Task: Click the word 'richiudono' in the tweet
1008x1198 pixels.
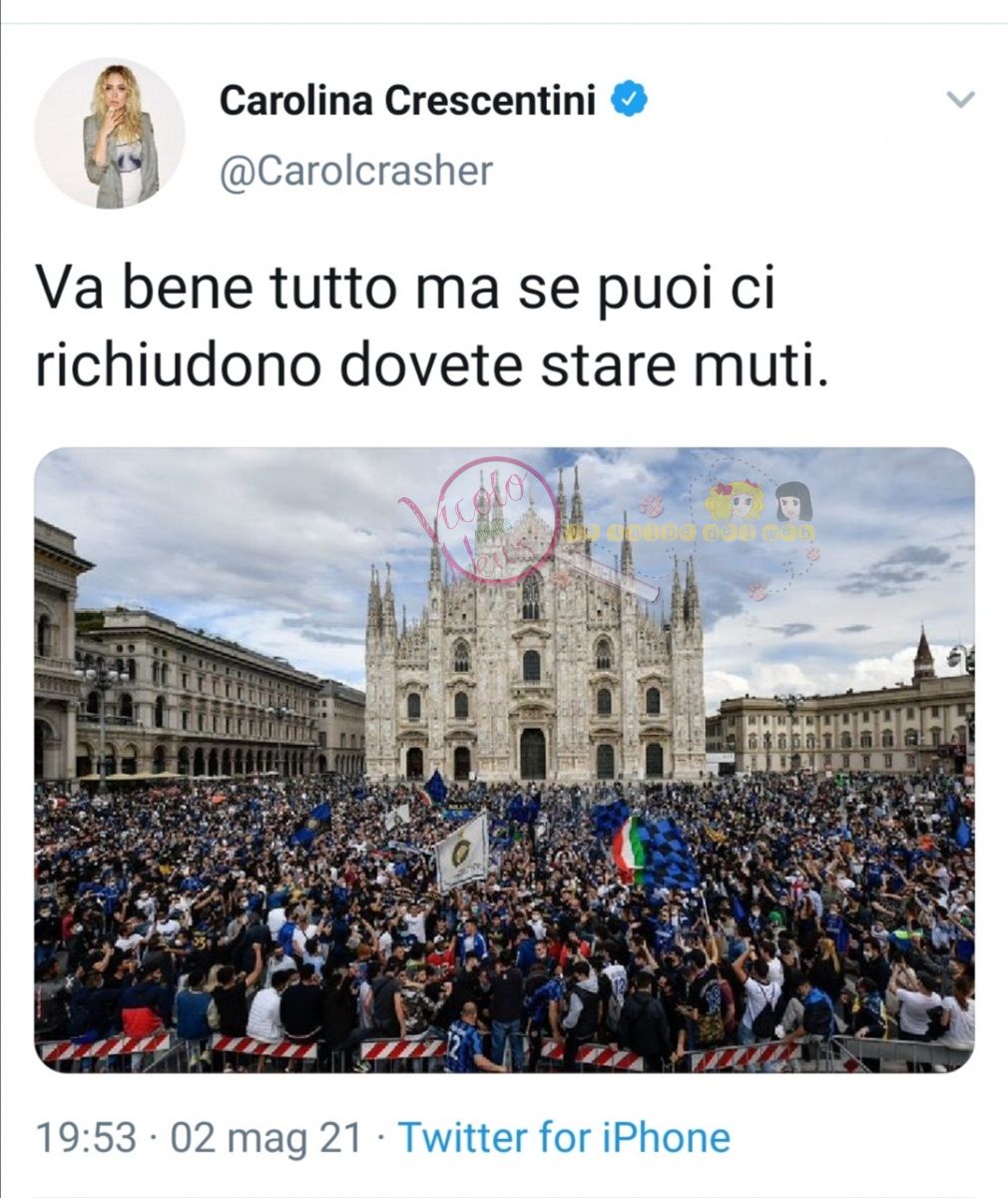Action: coord(180,365)
